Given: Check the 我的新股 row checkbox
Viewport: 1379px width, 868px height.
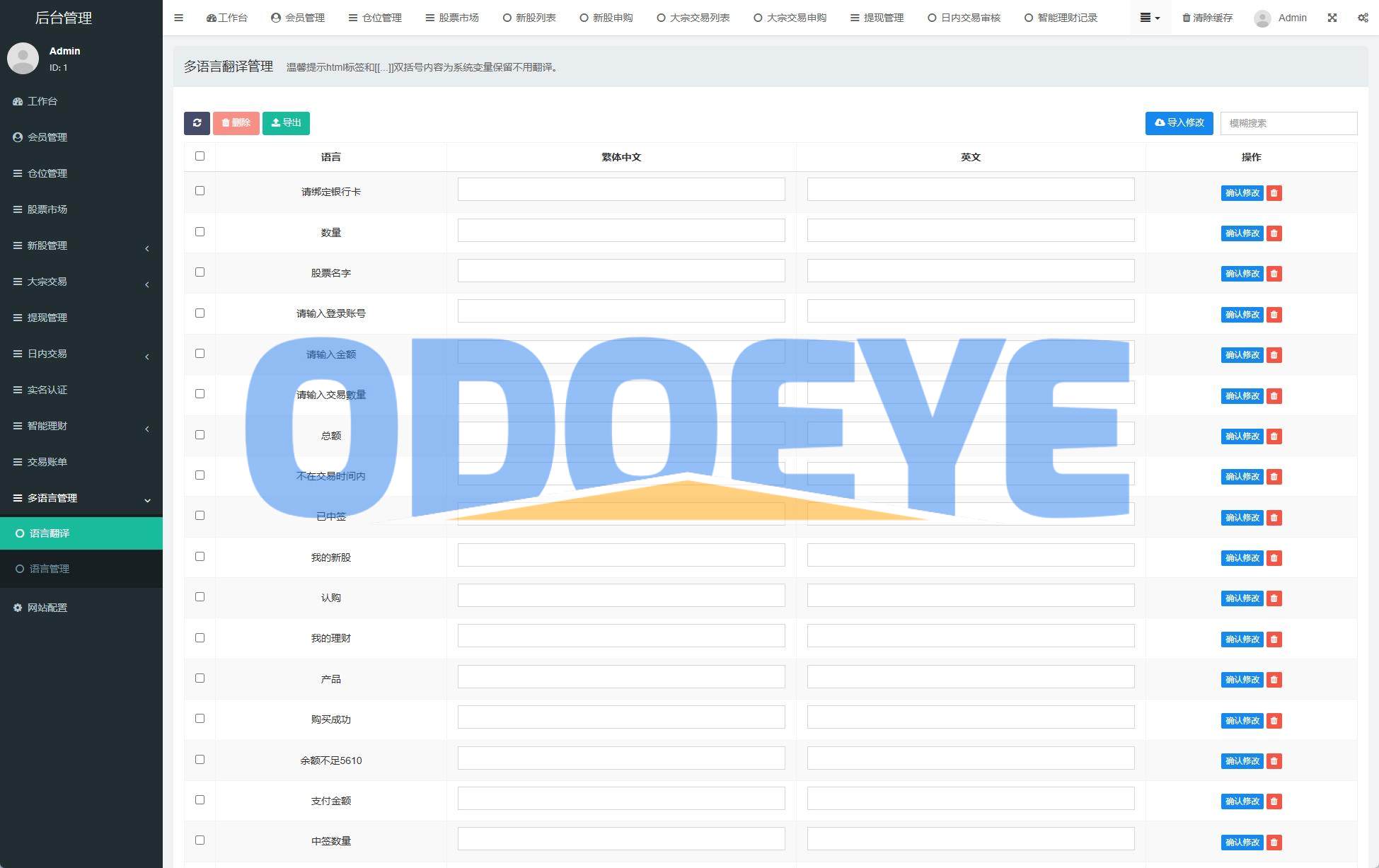Looking at the screenshot, I should [200, 556].
